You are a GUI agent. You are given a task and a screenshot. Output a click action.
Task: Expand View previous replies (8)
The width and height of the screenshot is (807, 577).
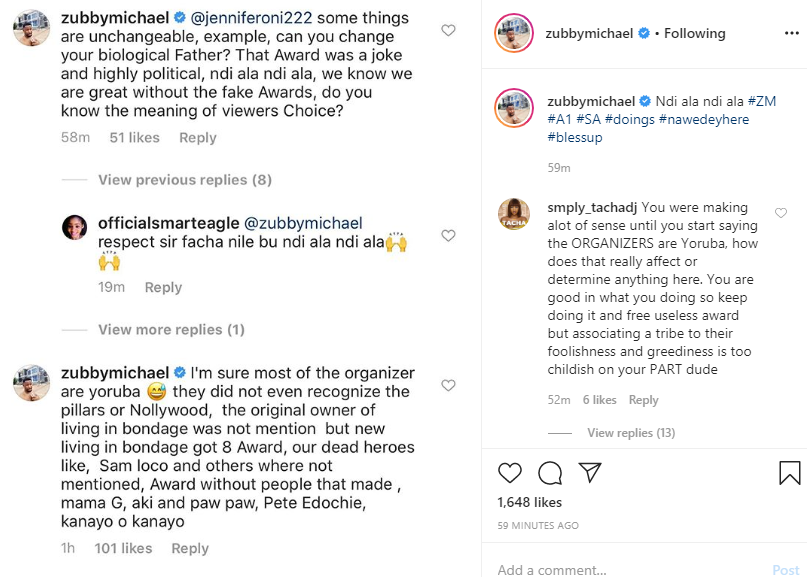185,180
